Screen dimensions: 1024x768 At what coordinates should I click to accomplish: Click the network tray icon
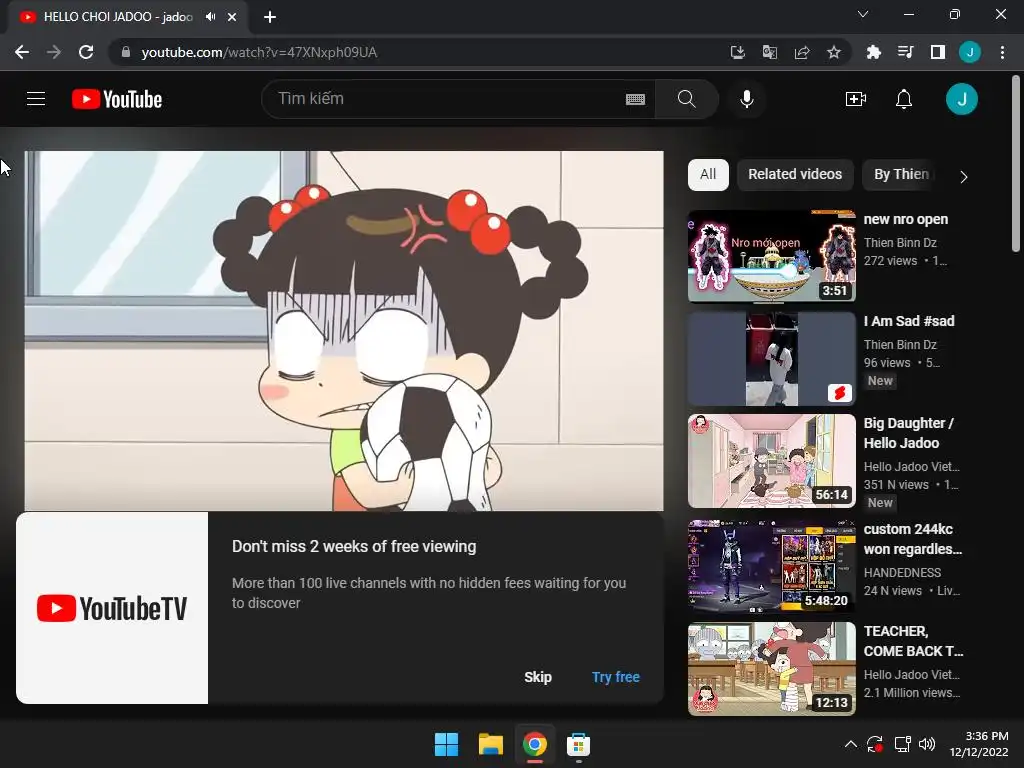902,744
